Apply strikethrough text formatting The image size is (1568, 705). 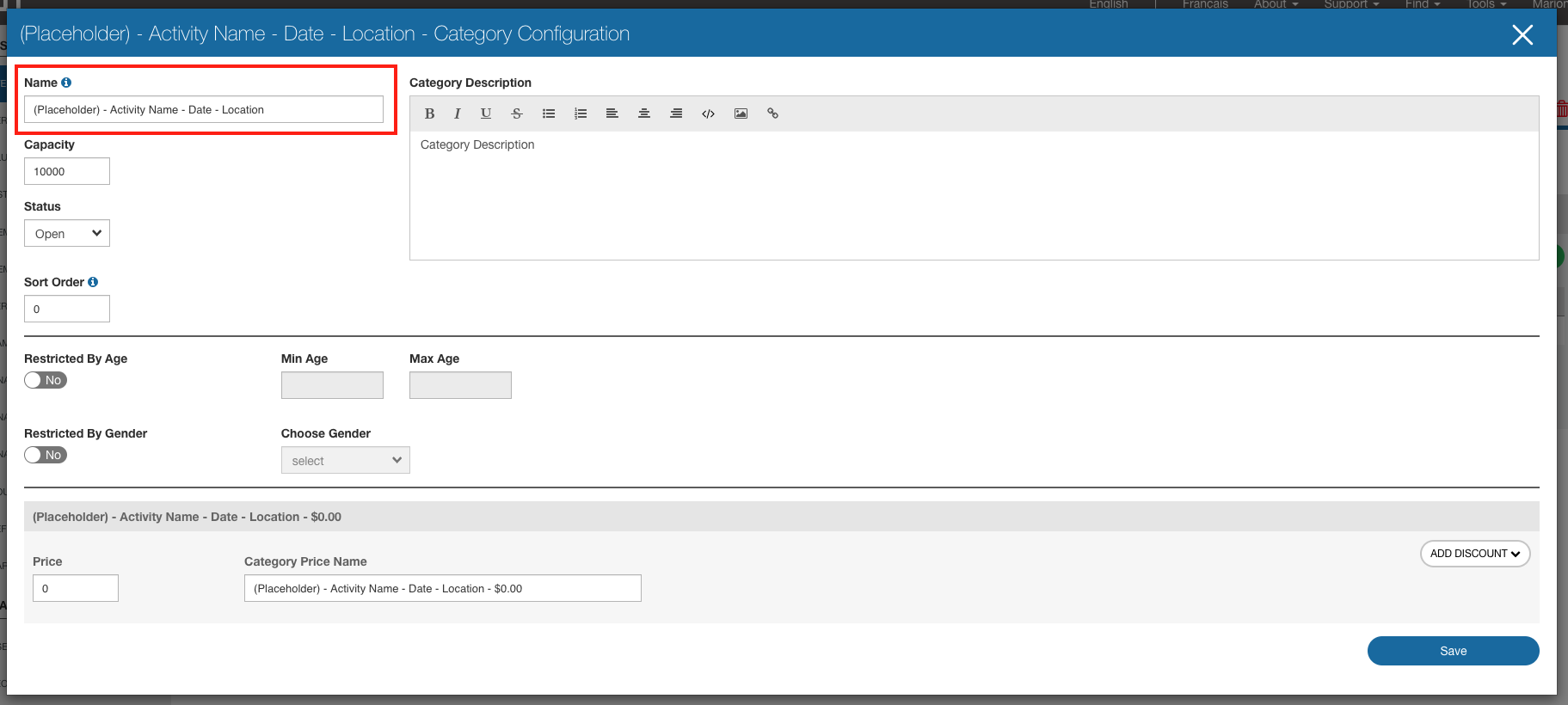tap(517, 113)
